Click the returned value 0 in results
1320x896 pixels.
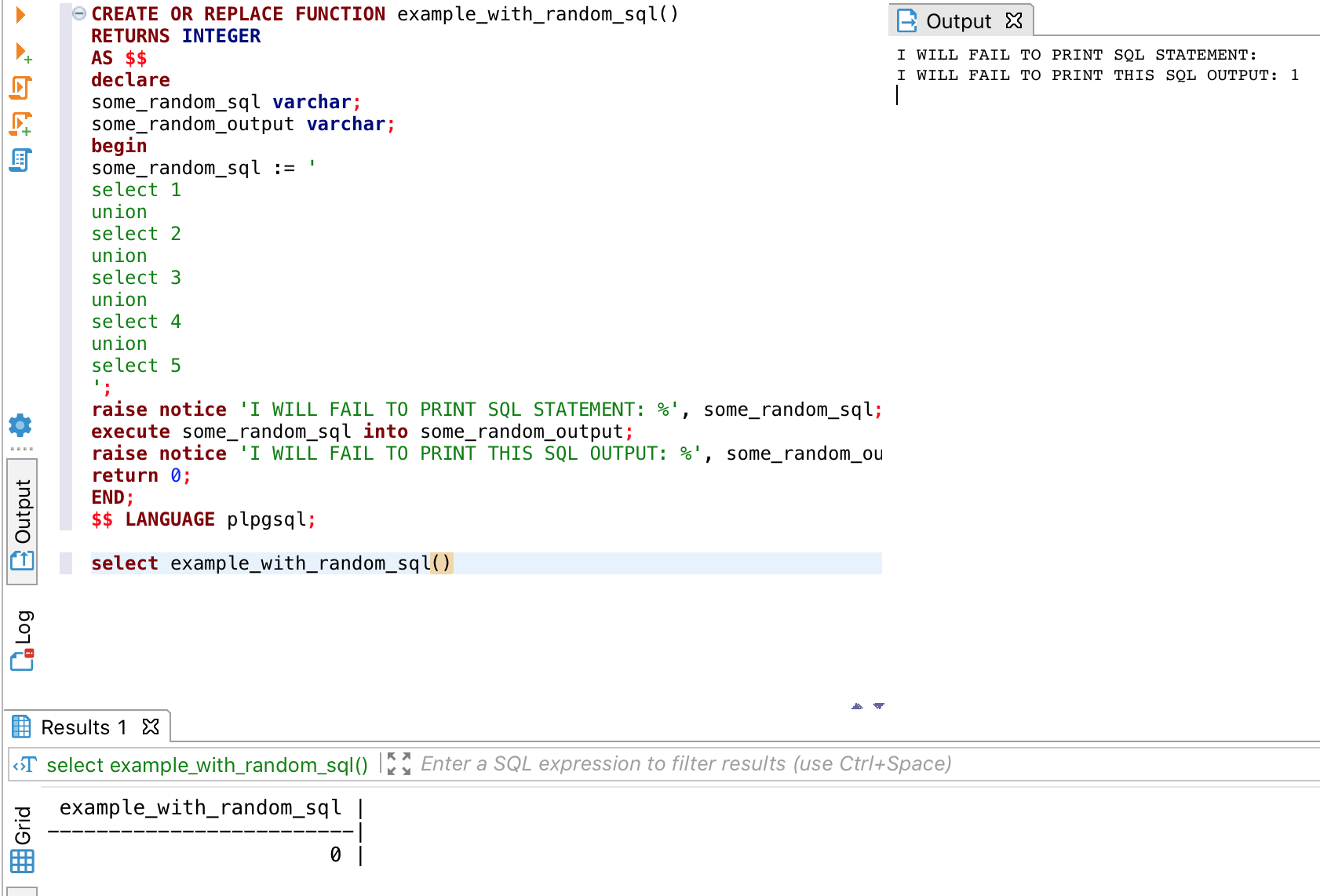(334, 854)
